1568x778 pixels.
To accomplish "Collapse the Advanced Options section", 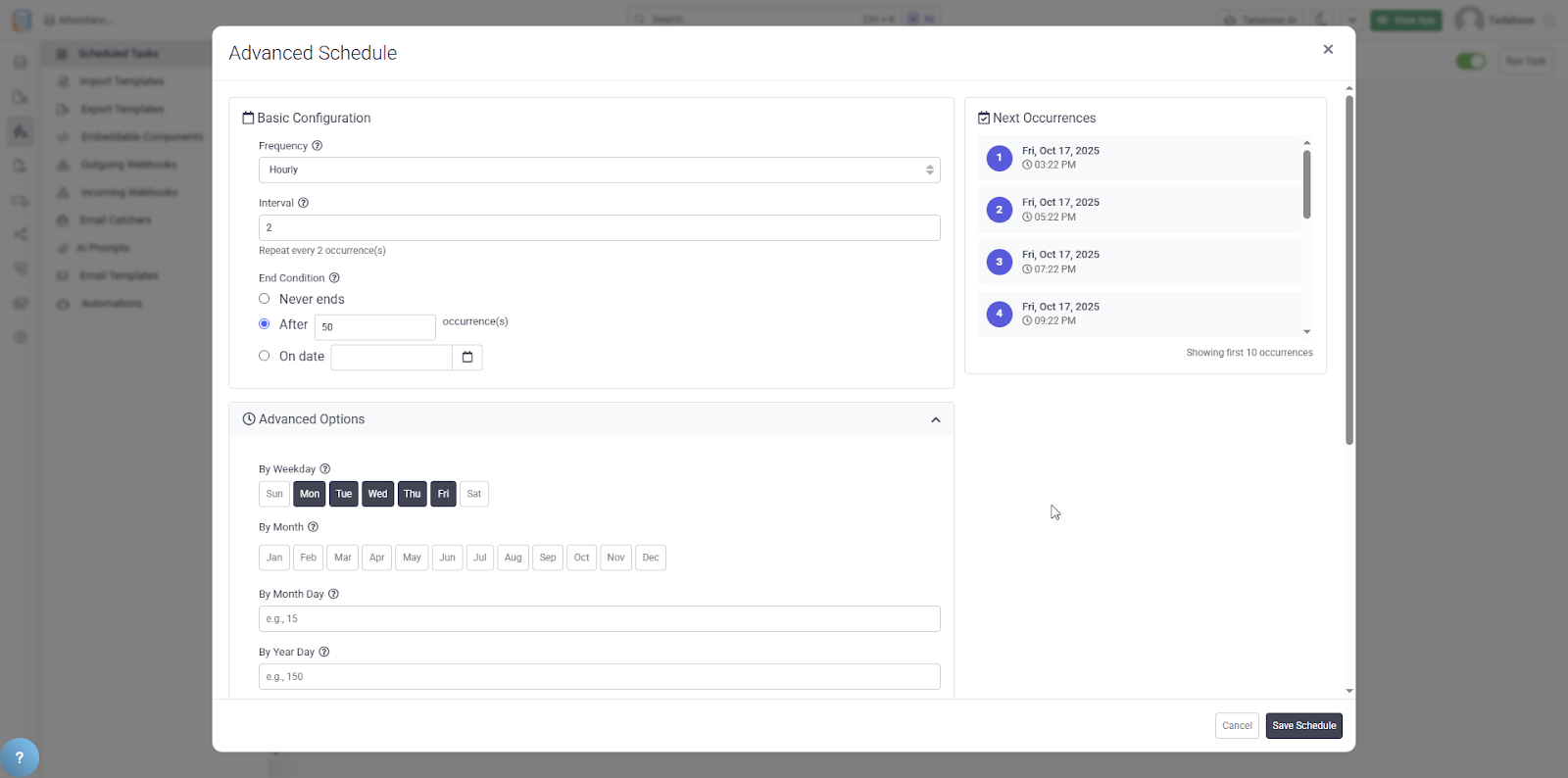I will tap(935, 420).
